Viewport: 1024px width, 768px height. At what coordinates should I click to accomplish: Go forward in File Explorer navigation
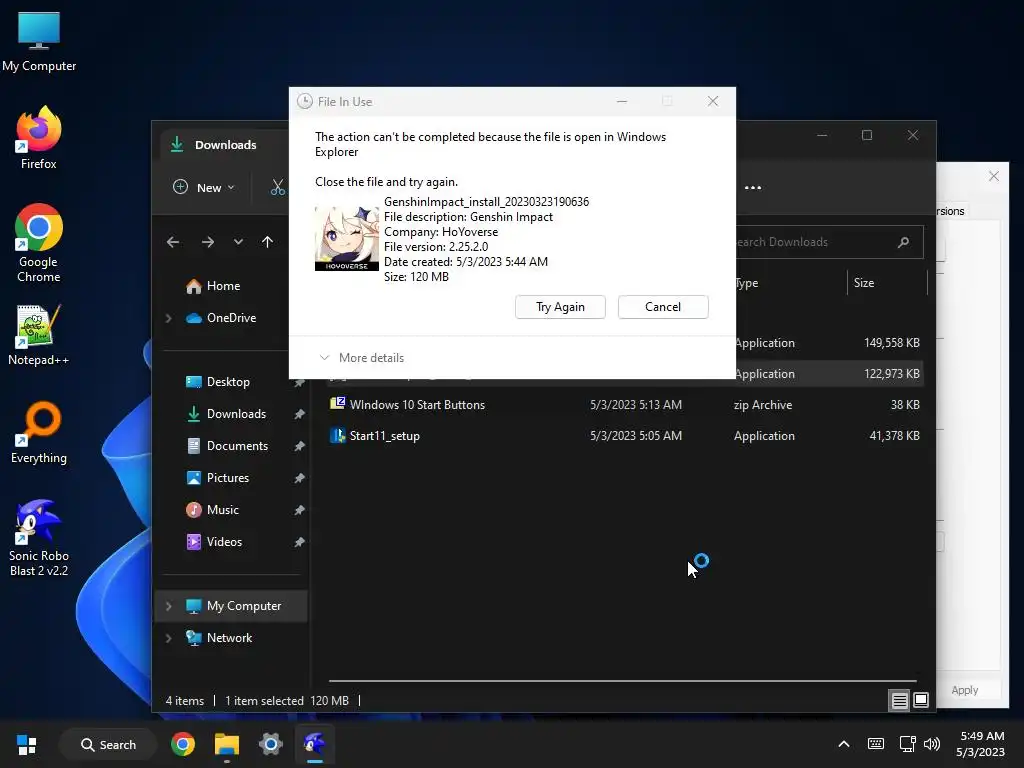[208, 242]
